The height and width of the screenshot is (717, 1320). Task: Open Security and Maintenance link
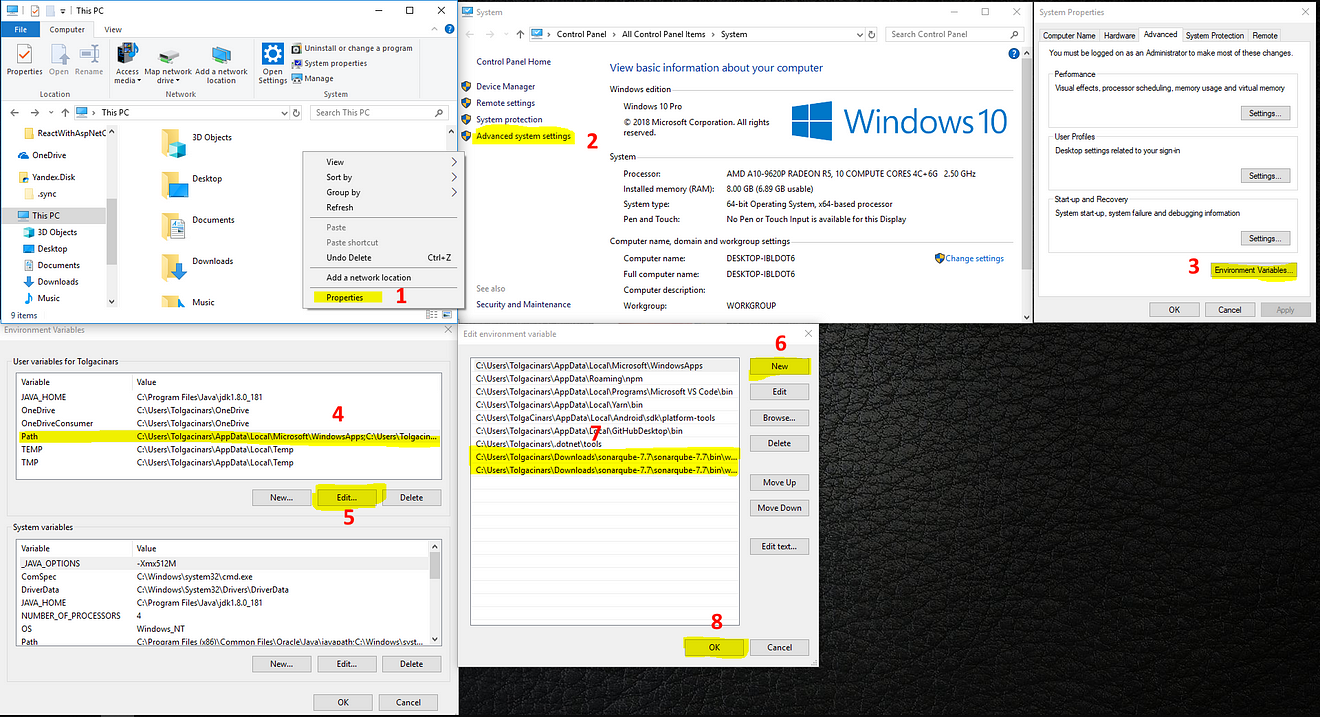click(x=523, y=304)
